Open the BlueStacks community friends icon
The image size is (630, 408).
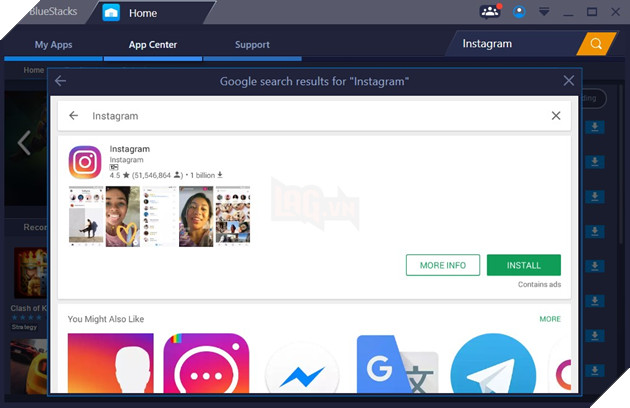pyautogui.click(x=490, y=12)
